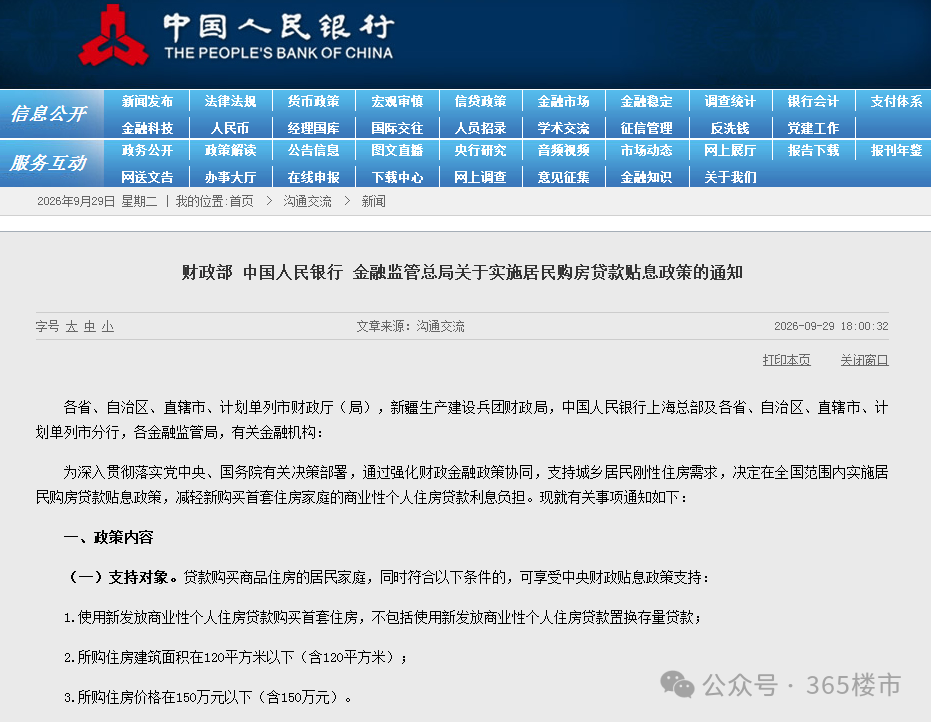Select 货币政策 in the navigation bar
The width and height of the screenshot is (931, 722).
314,102
